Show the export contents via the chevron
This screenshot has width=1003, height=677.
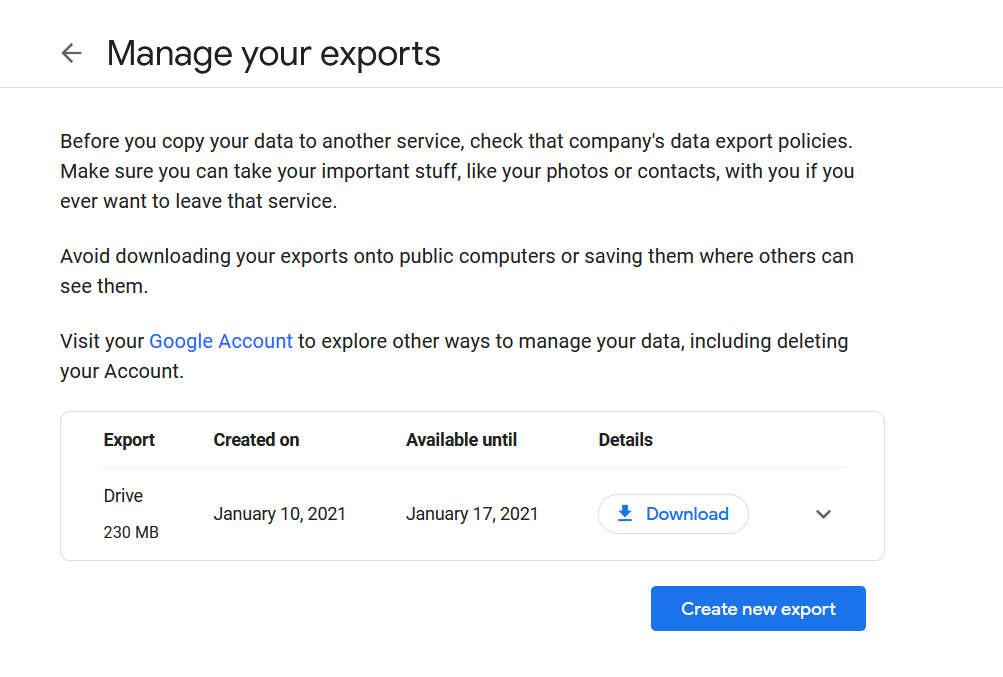pos(823,513)
